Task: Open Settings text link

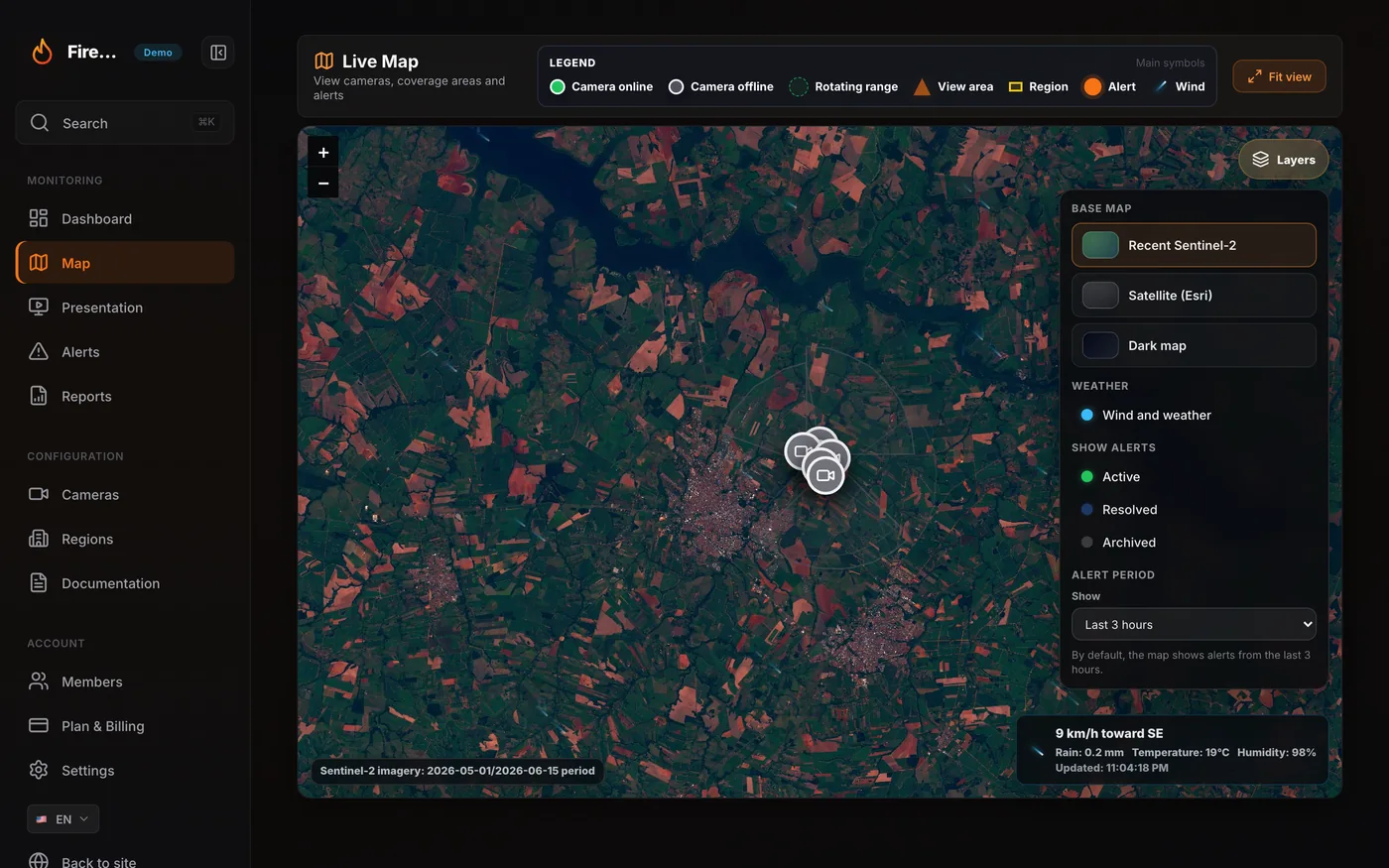Action: (87, 771)
